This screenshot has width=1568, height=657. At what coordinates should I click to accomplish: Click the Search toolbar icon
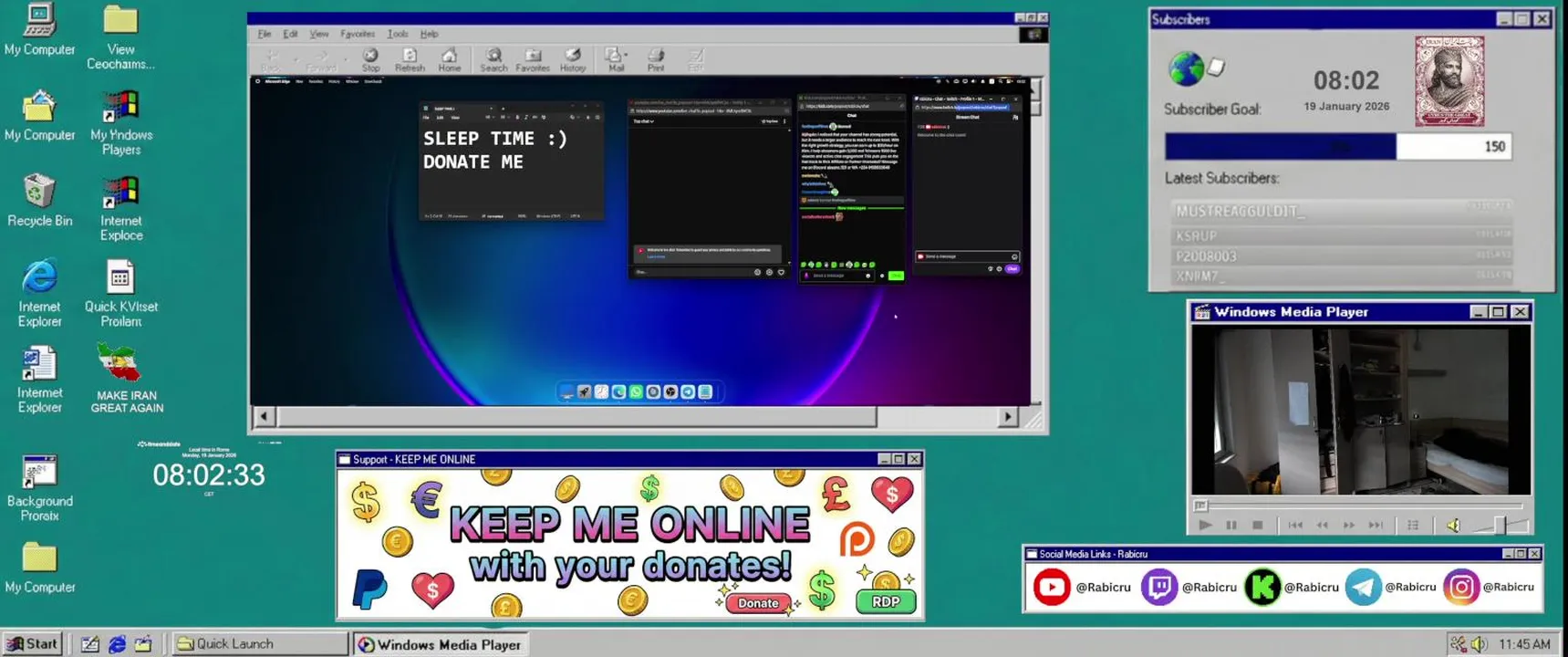[493, 60]
